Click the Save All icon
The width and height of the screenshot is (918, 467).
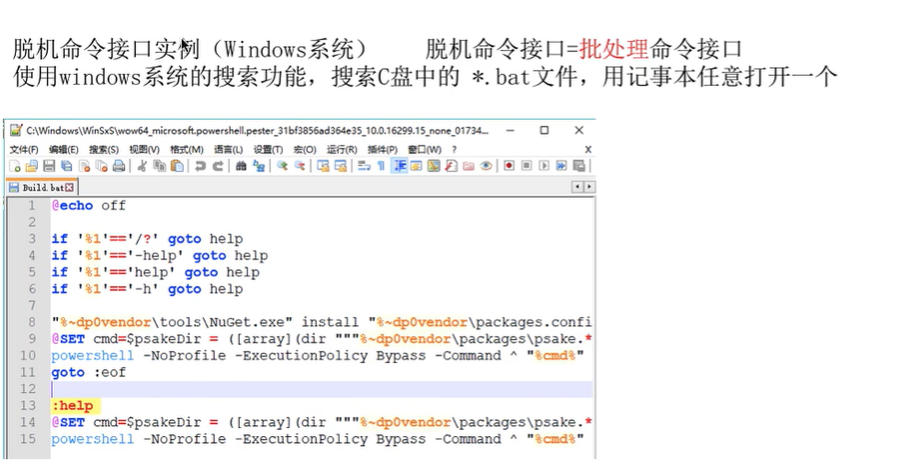coord(67,166)
